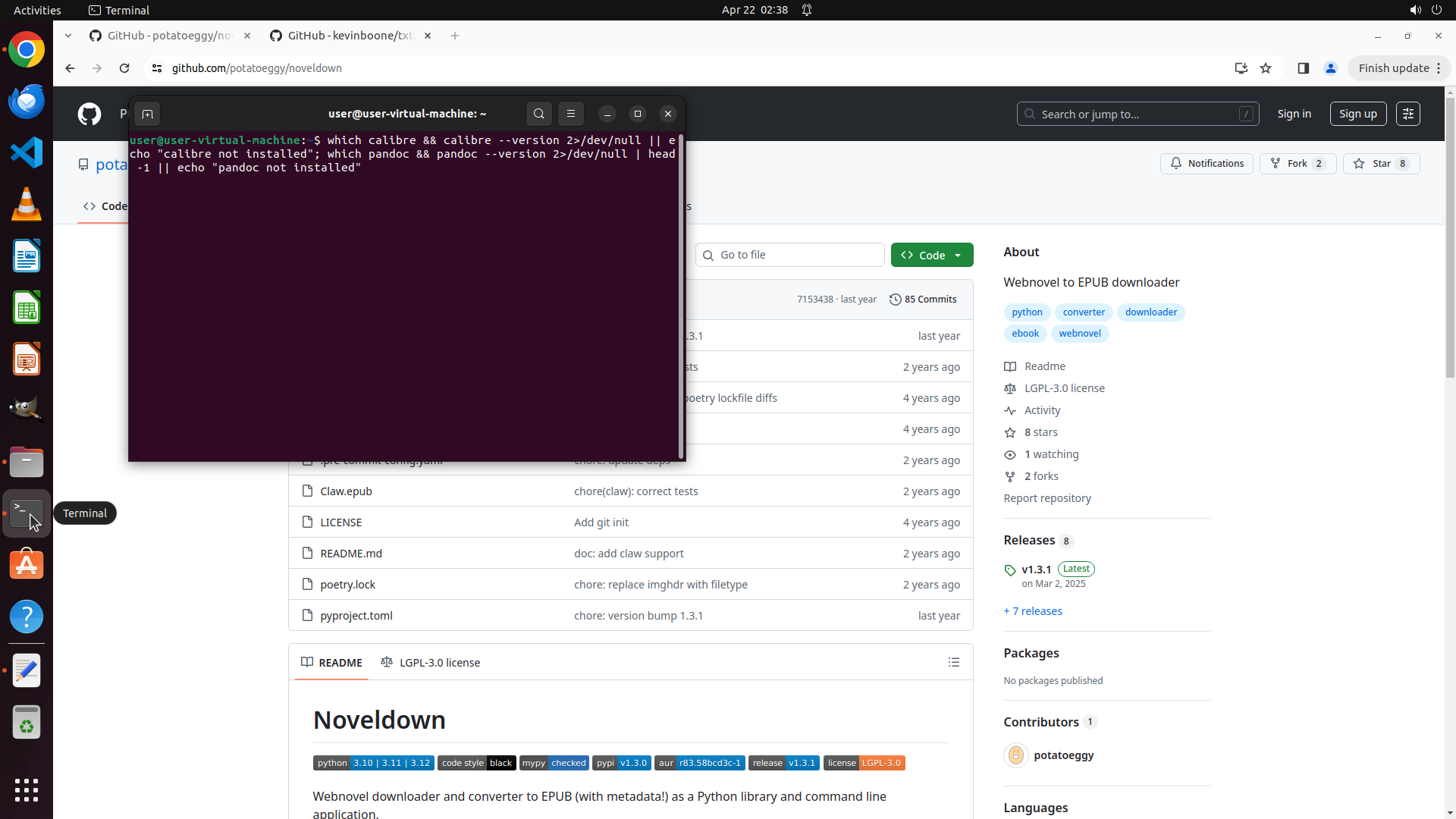Click the GitHub logo home icon
1456x819 pixels.
pyautogui.click(x=89, y=114)
